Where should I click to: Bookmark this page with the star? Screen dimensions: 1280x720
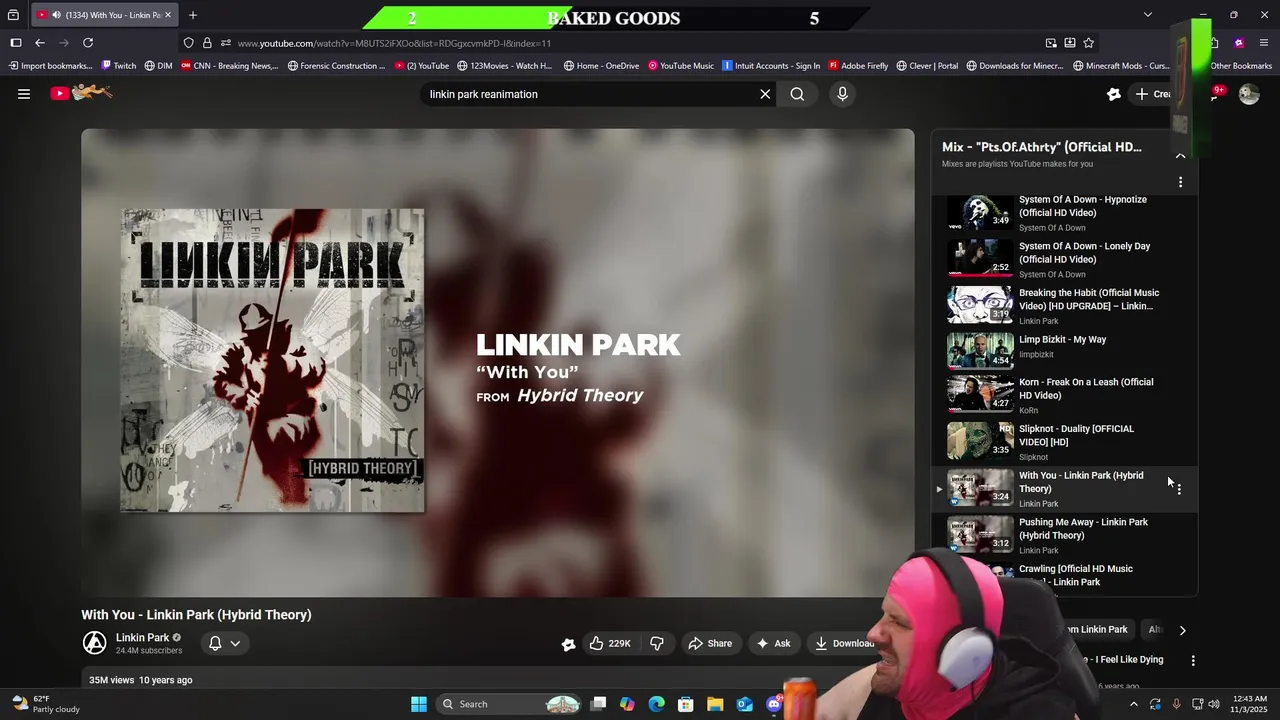click(x=1088, y=43)
